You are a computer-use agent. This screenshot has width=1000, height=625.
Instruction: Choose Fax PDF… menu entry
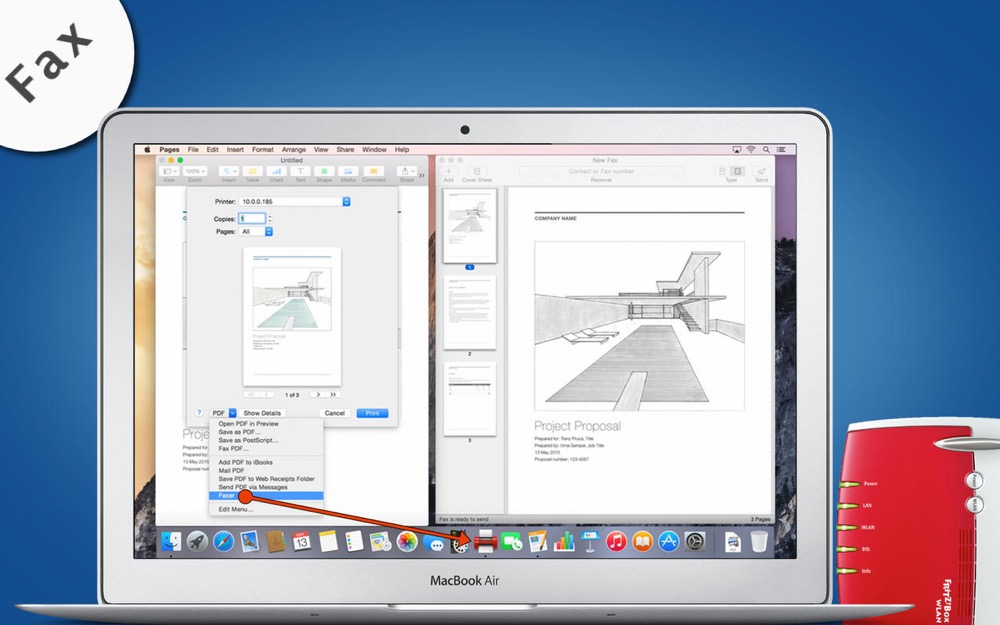tap(266, 448)
